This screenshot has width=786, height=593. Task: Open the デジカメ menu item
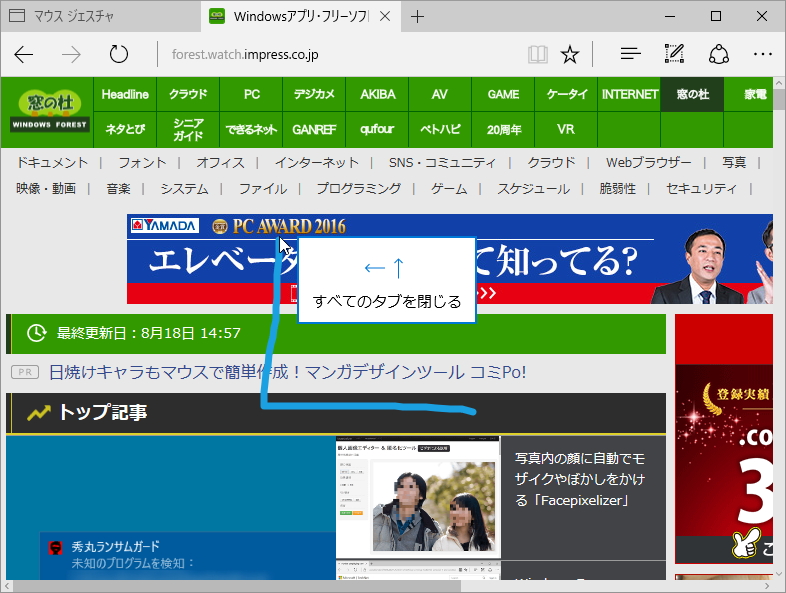point(314,94)
